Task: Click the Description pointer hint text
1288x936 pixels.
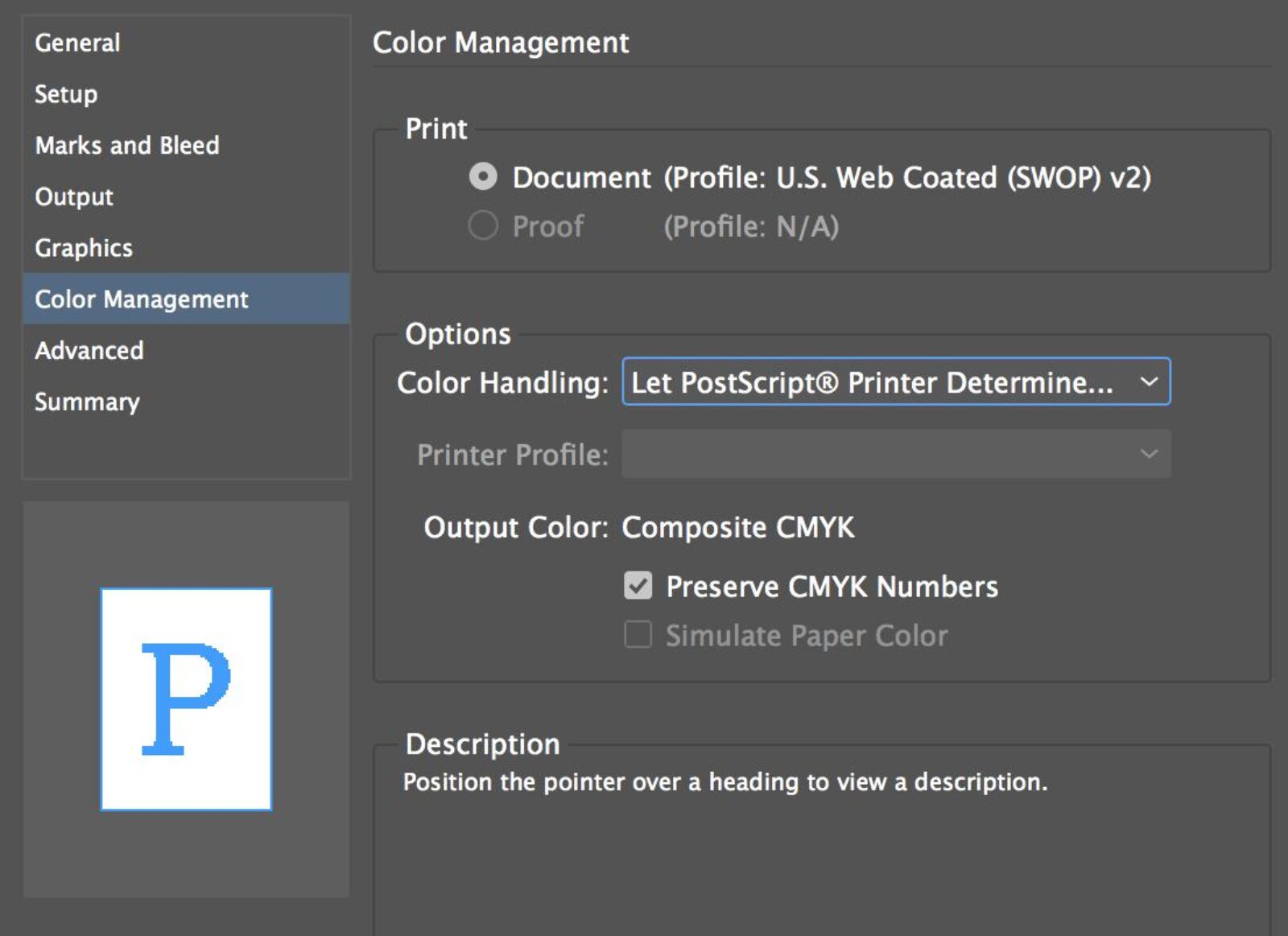Action: pyautogui.click(x=725, y=782)
